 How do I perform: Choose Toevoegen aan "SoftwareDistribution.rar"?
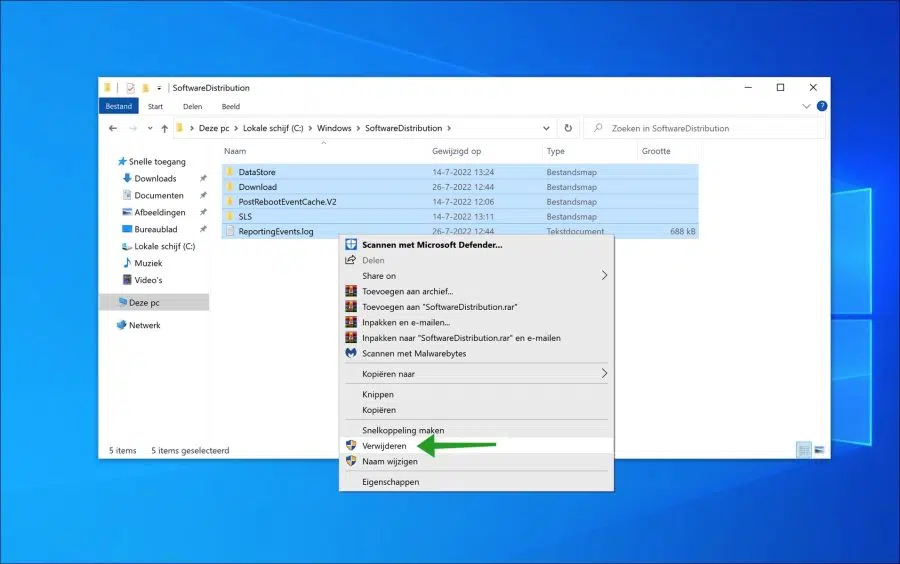pyautogui.click(x=476, y=307)
